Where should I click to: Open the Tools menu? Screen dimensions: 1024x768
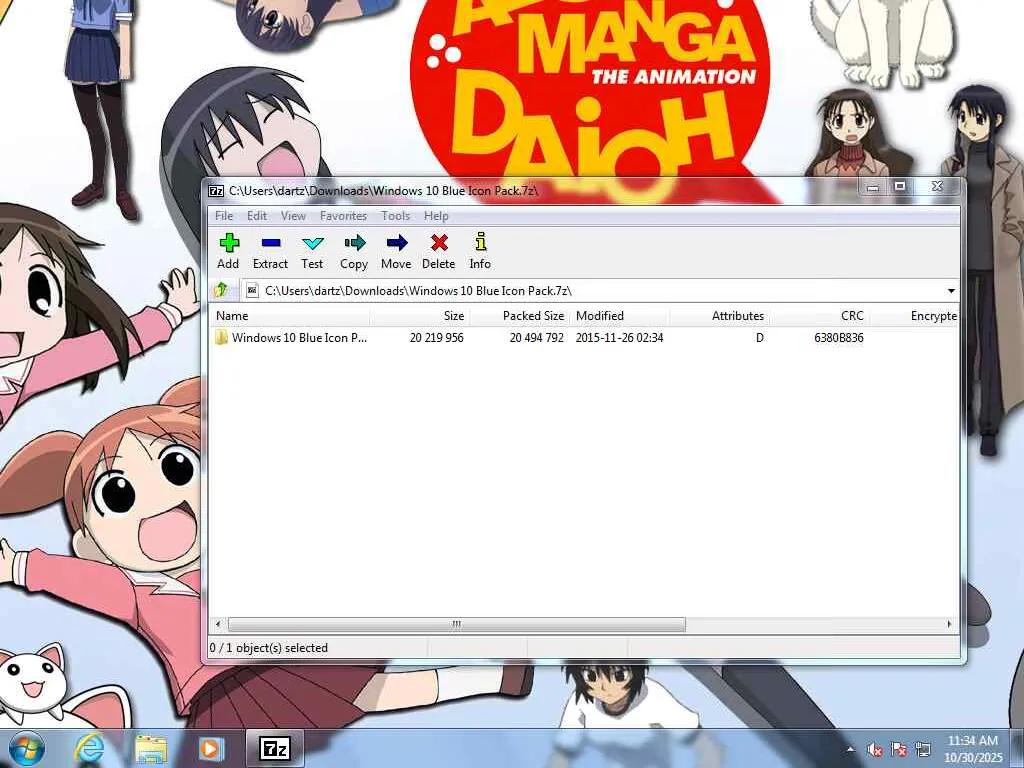pyautogui.click(x=396, y=216)
